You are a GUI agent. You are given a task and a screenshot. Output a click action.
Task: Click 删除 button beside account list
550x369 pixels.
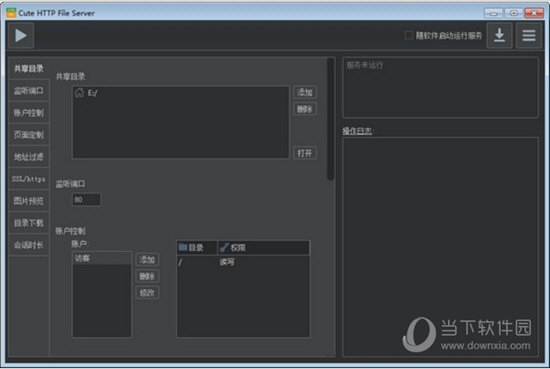[x=147, y=276]
